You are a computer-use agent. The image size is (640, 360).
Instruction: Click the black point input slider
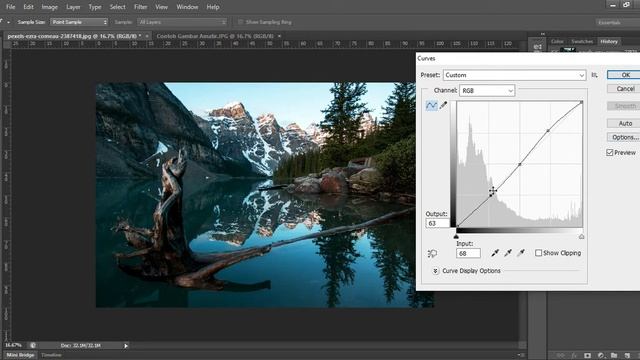tap(456, 236)
